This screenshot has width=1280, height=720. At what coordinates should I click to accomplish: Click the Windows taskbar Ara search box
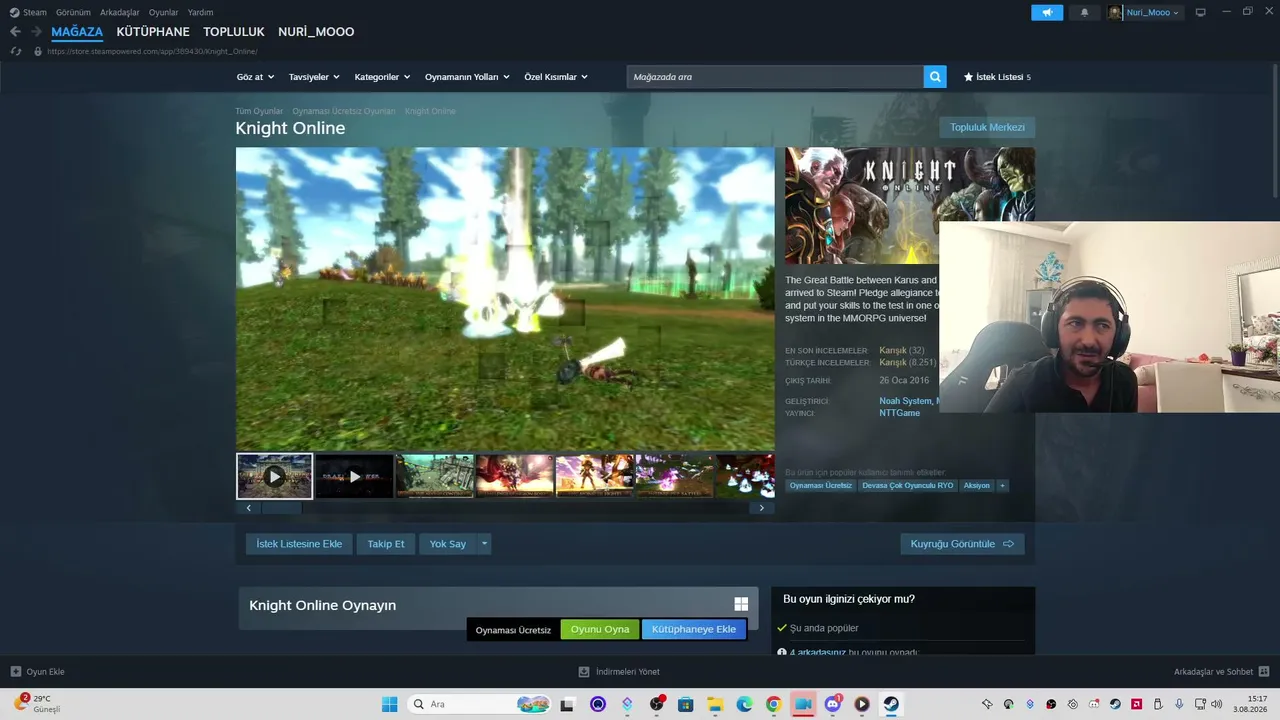[480, 704]
